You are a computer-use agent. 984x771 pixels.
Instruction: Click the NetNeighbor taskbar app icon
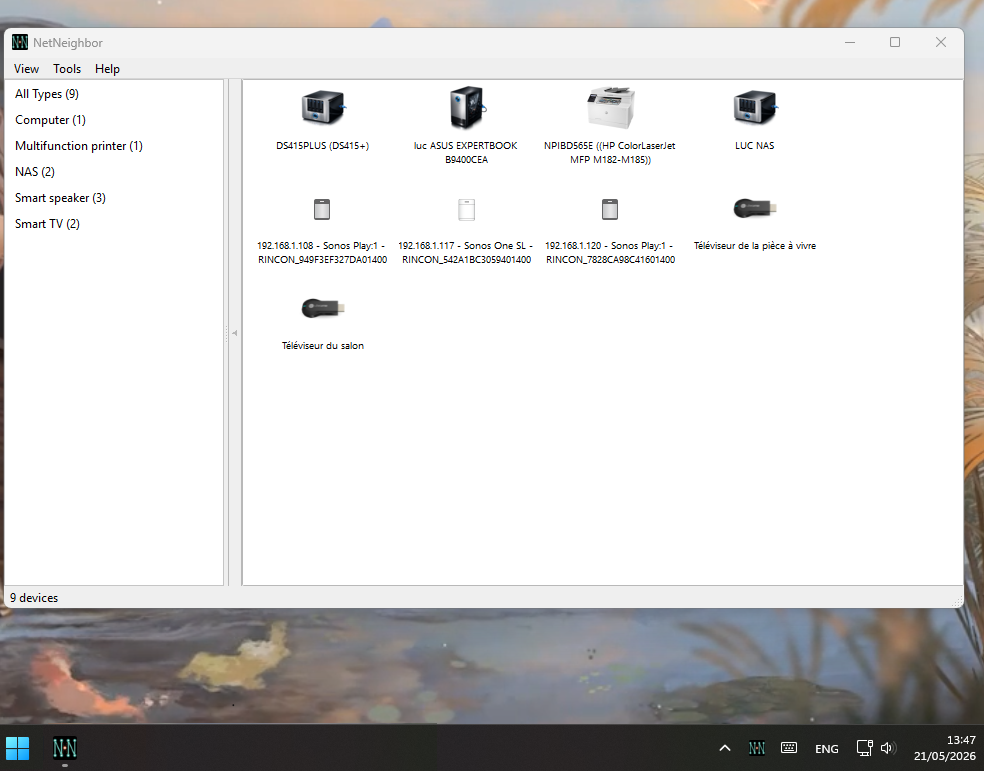[x=65, y=748]
